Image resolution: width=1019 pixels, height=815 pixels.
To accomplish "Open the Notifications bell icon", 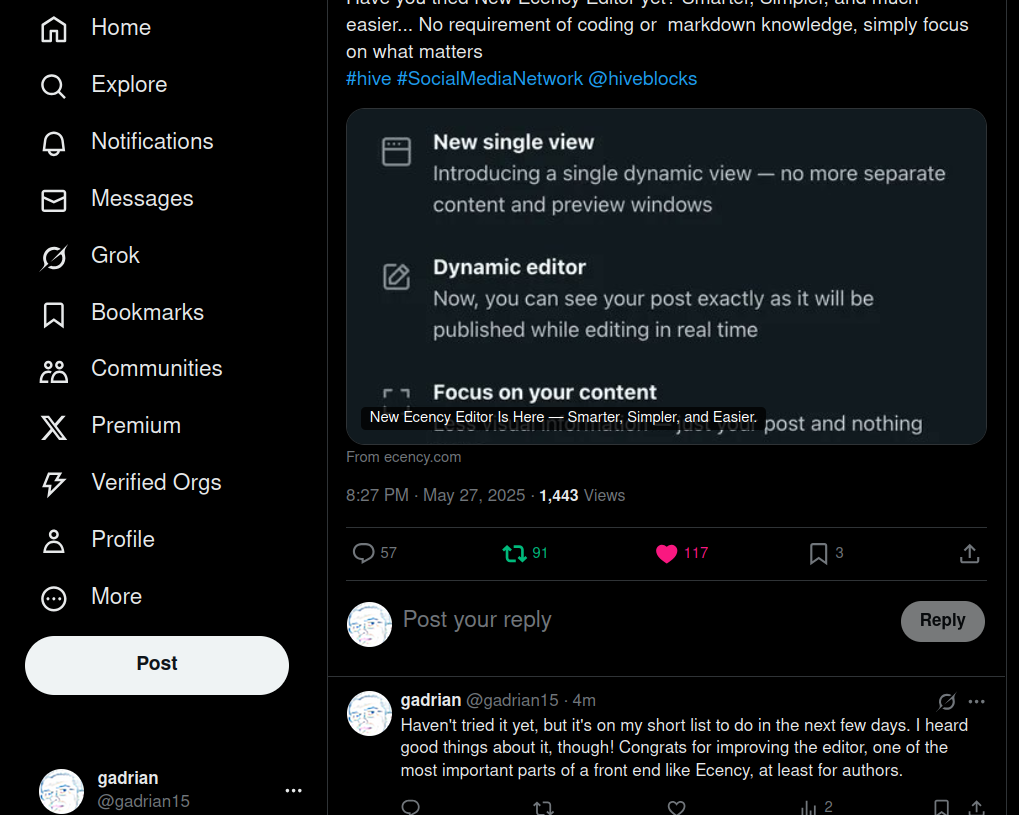I will coord(53,143).
